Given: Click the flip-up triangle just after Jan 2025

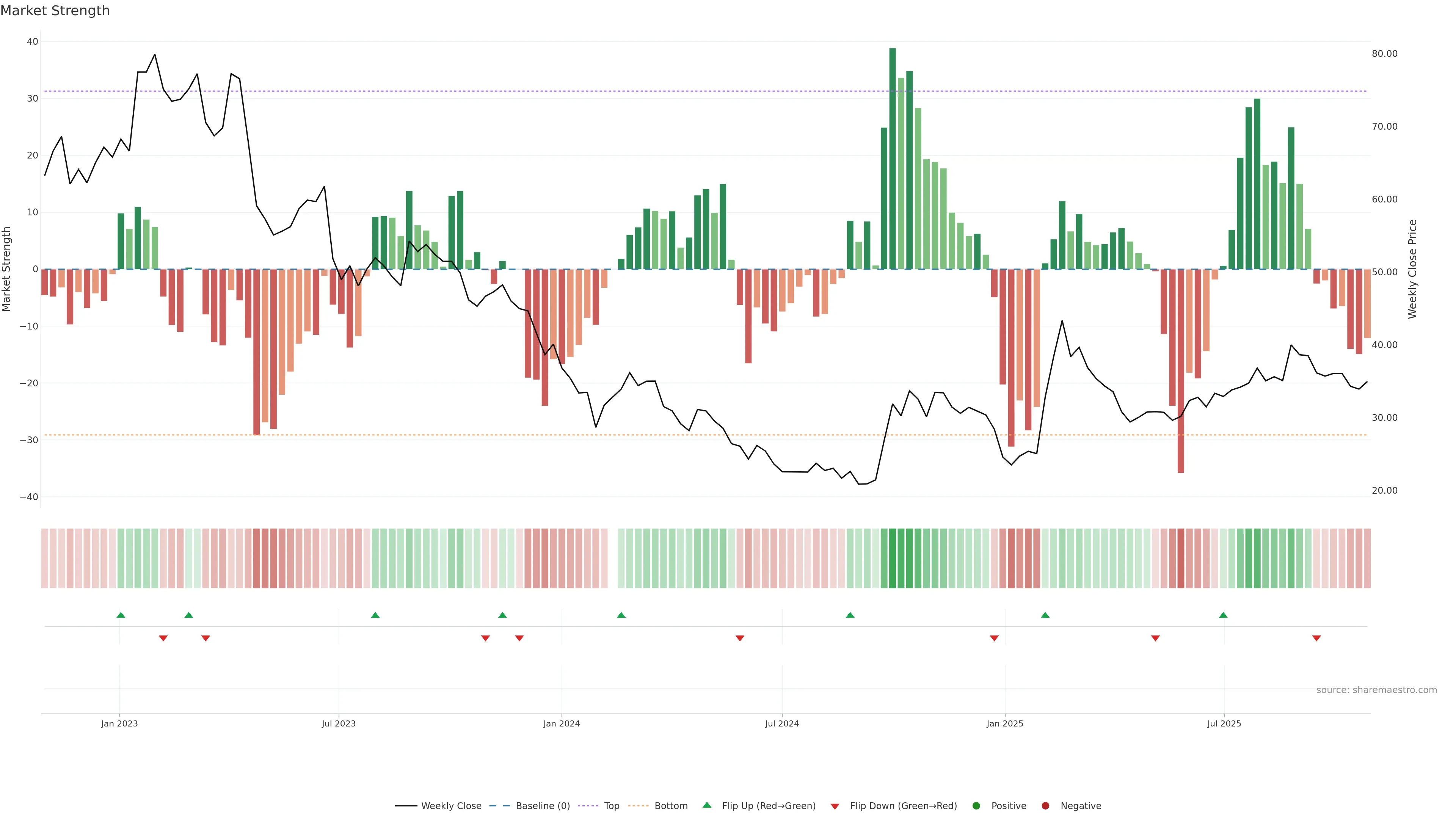Looking at the screenshot, I should [x=1045, y=615].
